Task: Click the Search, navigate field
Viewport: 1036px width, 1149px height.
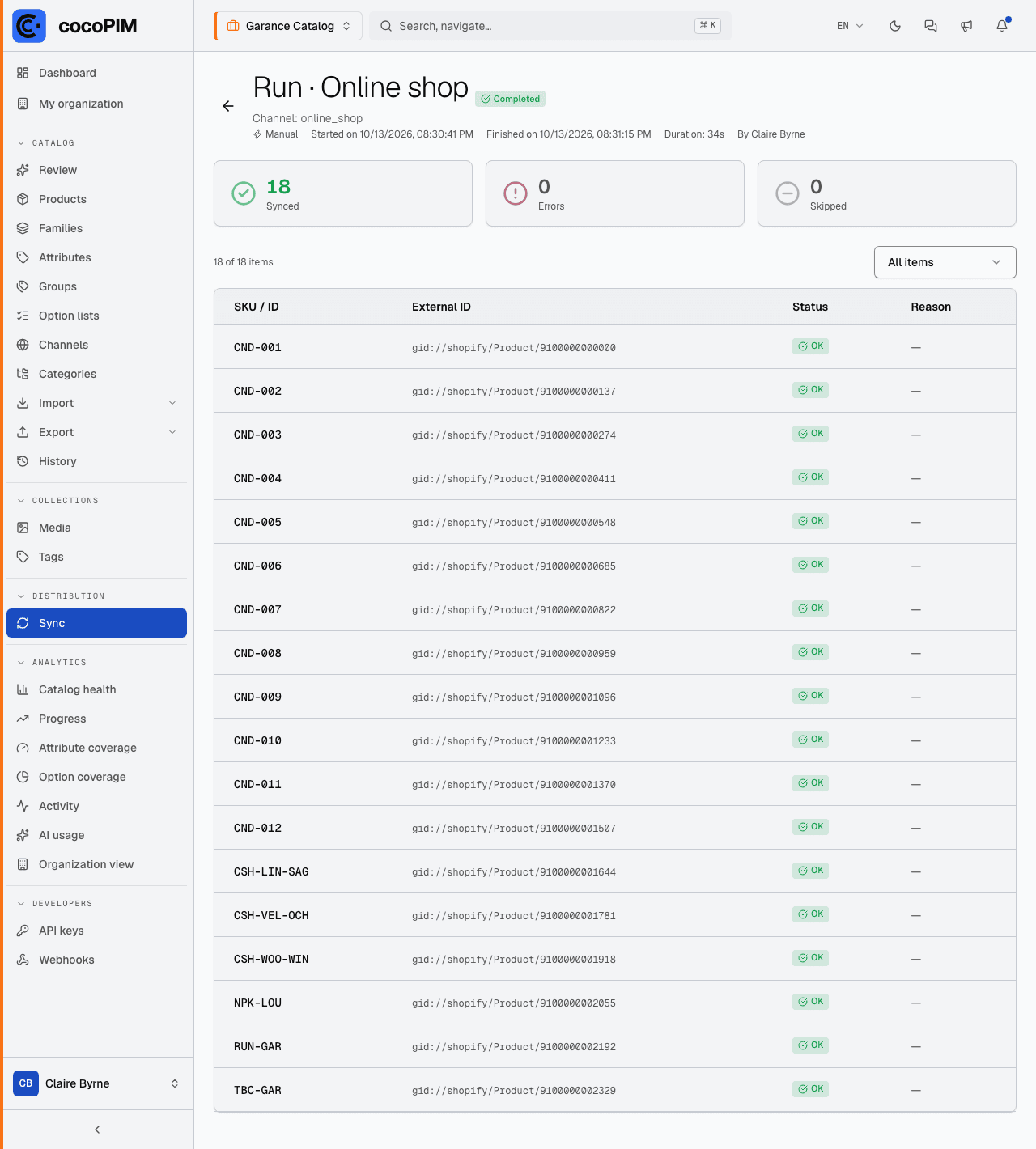Action: (x=550, y=26)
